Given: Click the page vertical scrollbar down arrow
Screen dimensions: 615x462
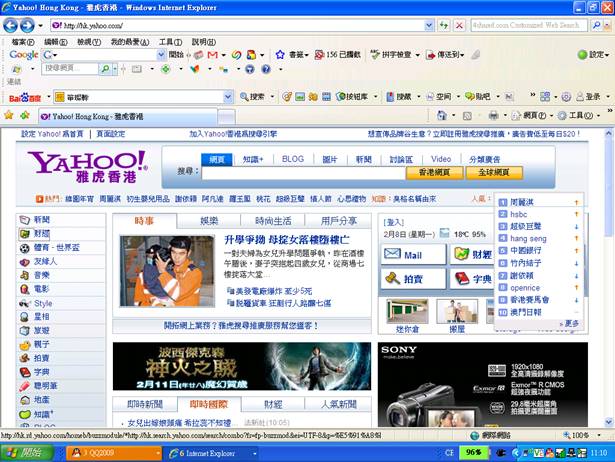Looking at the screenshot, I should click(x=609, y=422).
